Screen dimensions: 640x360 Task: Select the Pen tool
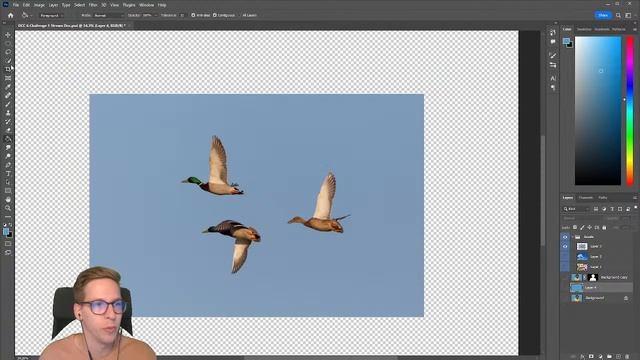coord(8,165)
